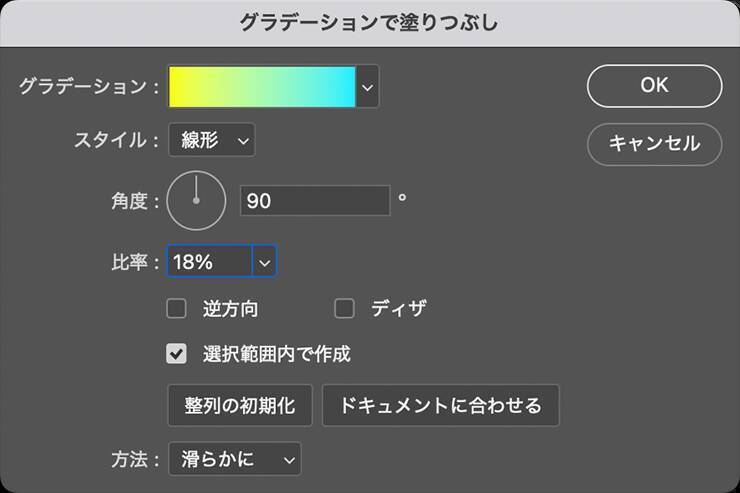Uncheck the 選択範囲内で作成 checkbox
The width and height of the screenshot is (740, 493).
click(x=177, y=353)
